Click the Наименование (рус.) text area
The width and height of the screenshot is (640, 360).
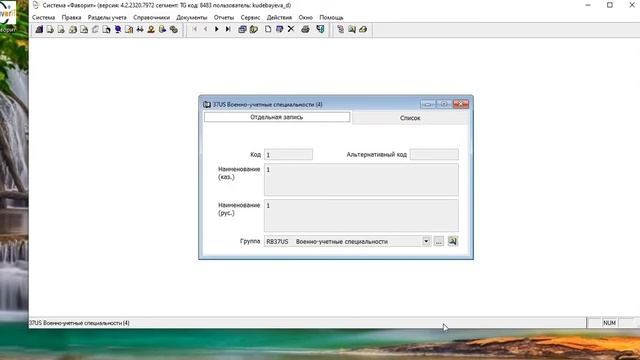pos(361,216)
